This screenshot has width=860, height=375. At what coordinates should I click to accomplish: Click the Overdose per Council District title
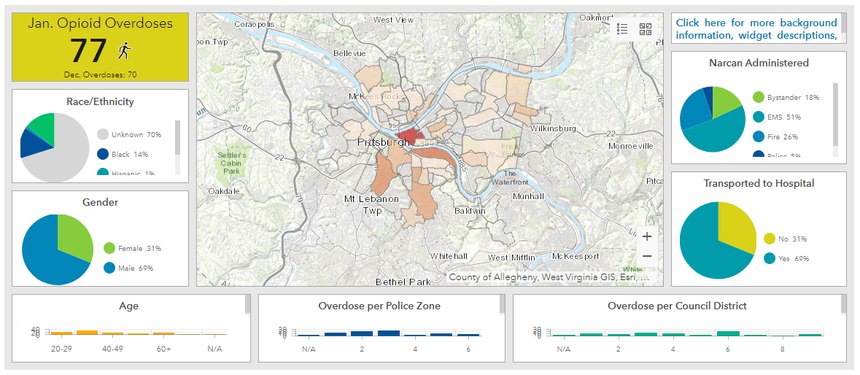pos(677,306)
